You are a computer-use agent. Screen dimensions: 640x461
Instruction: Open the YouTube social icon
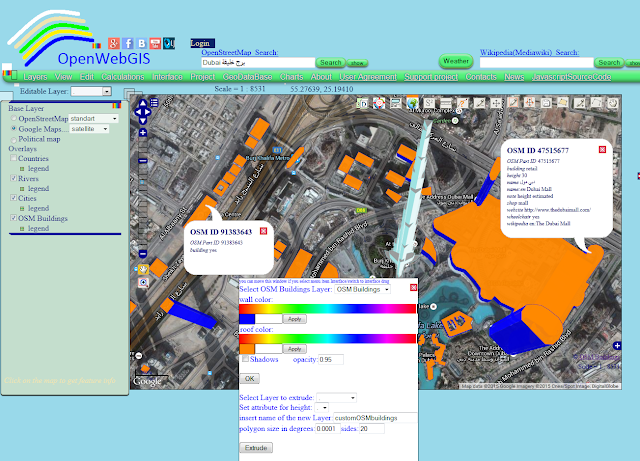pos(155,43)
